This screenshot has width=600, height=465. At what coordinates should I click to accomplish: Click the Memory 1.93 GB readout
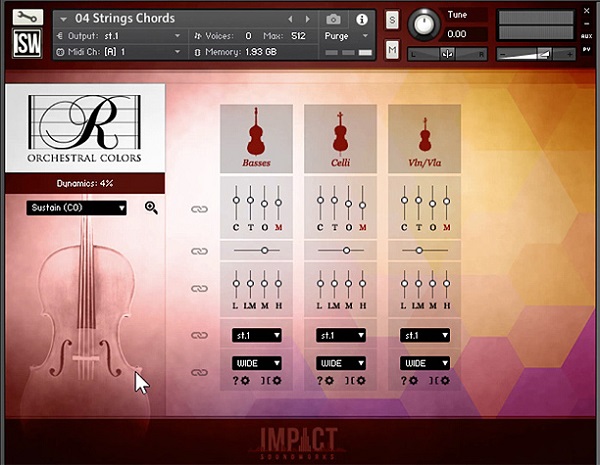coord(240,52)
